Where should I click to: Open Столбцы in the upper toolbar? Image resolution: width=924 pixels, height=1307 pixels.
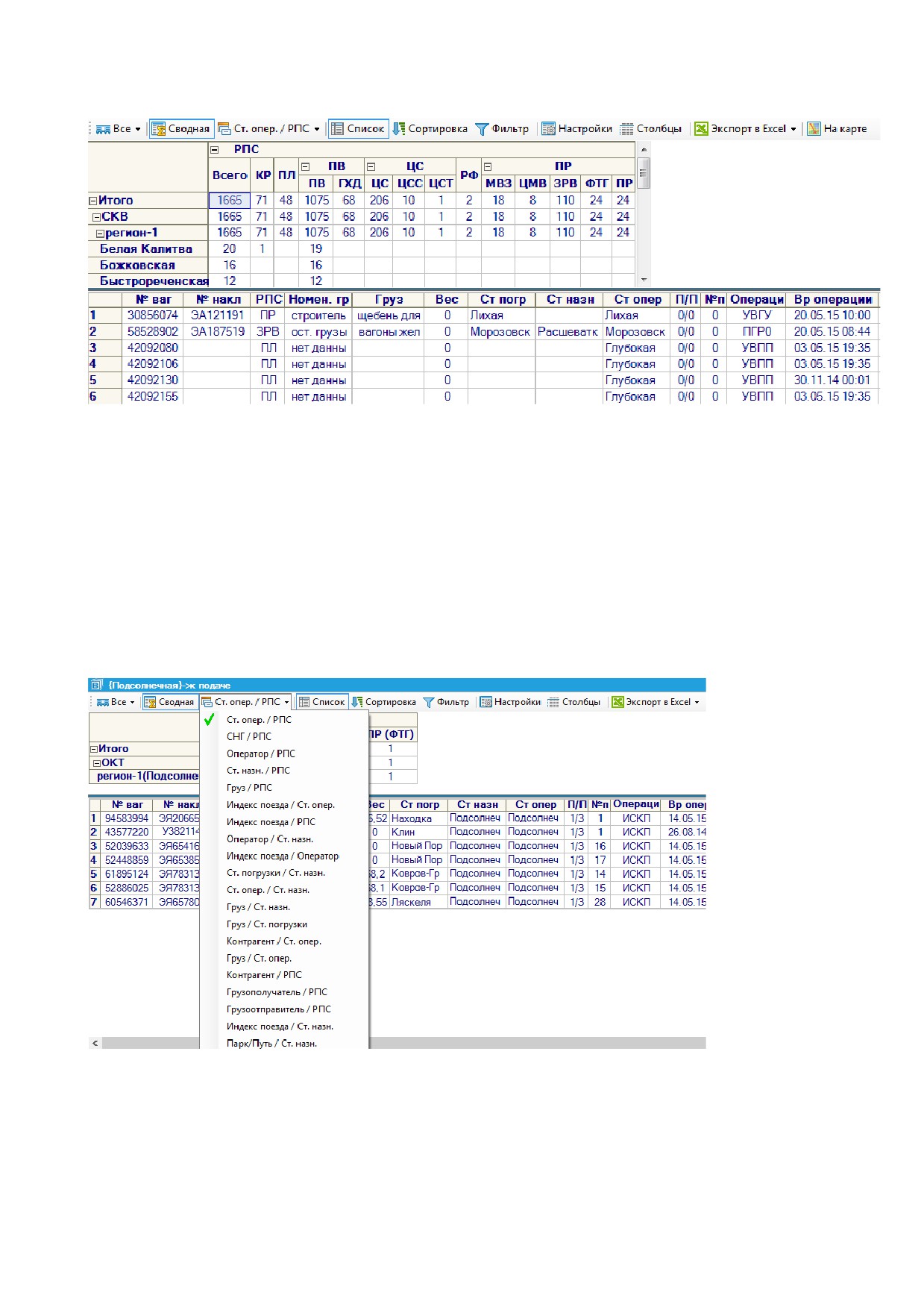[651, 129]
